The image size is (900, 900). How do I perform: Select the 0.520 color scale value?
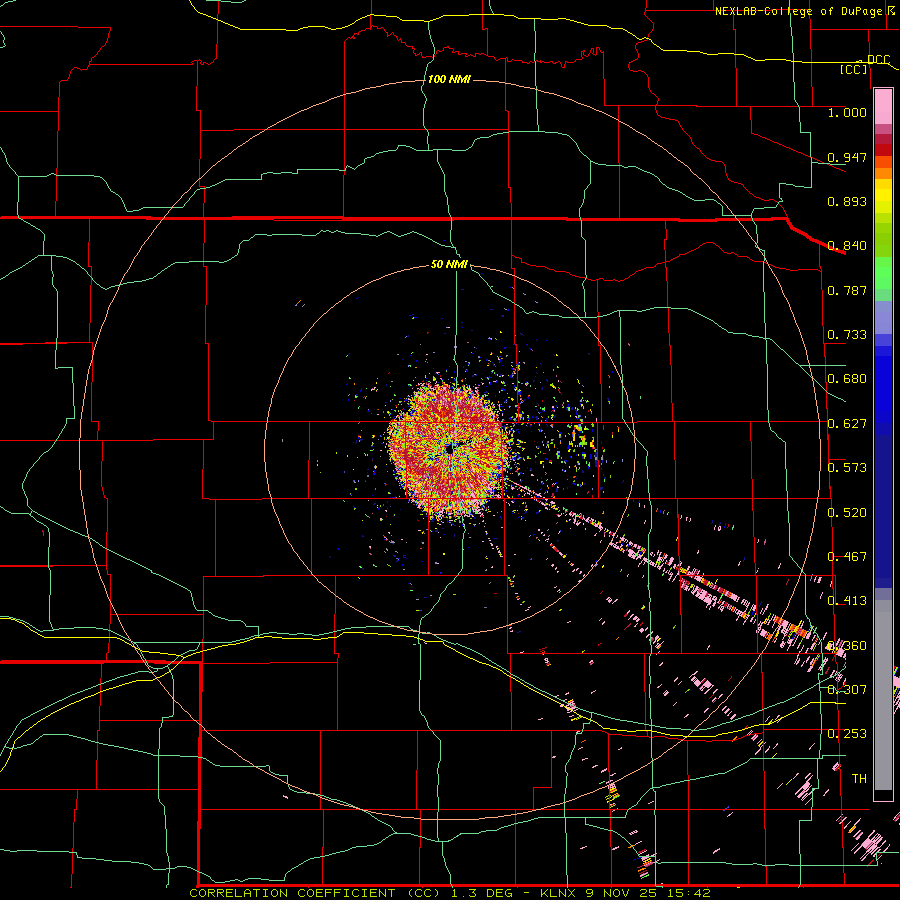(x=847, y=512)
